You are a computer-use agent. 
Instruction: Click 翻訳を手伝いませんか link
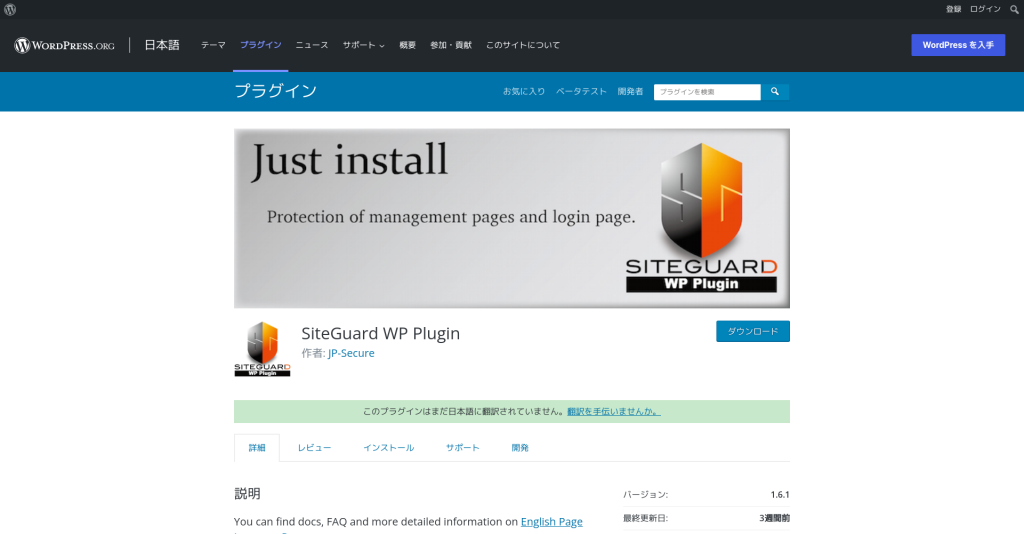click(x=614, y=411)
